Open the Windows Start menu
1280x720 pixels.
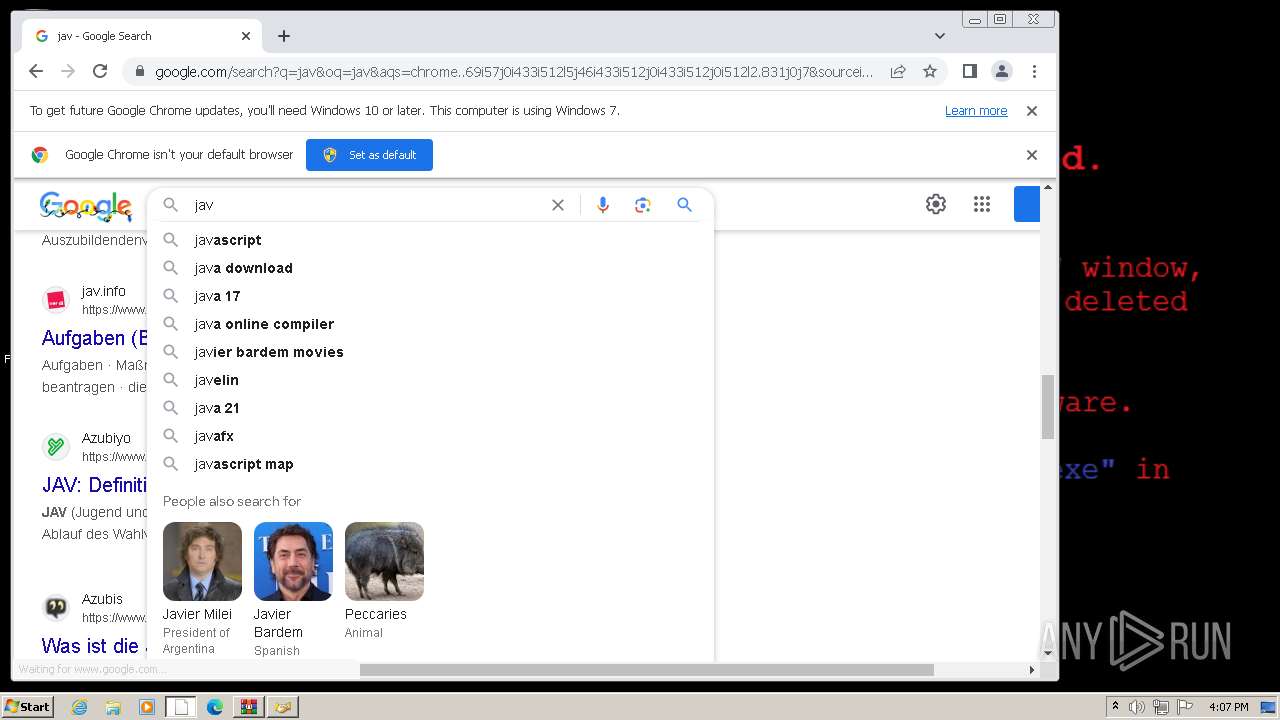tap(28, 707)
